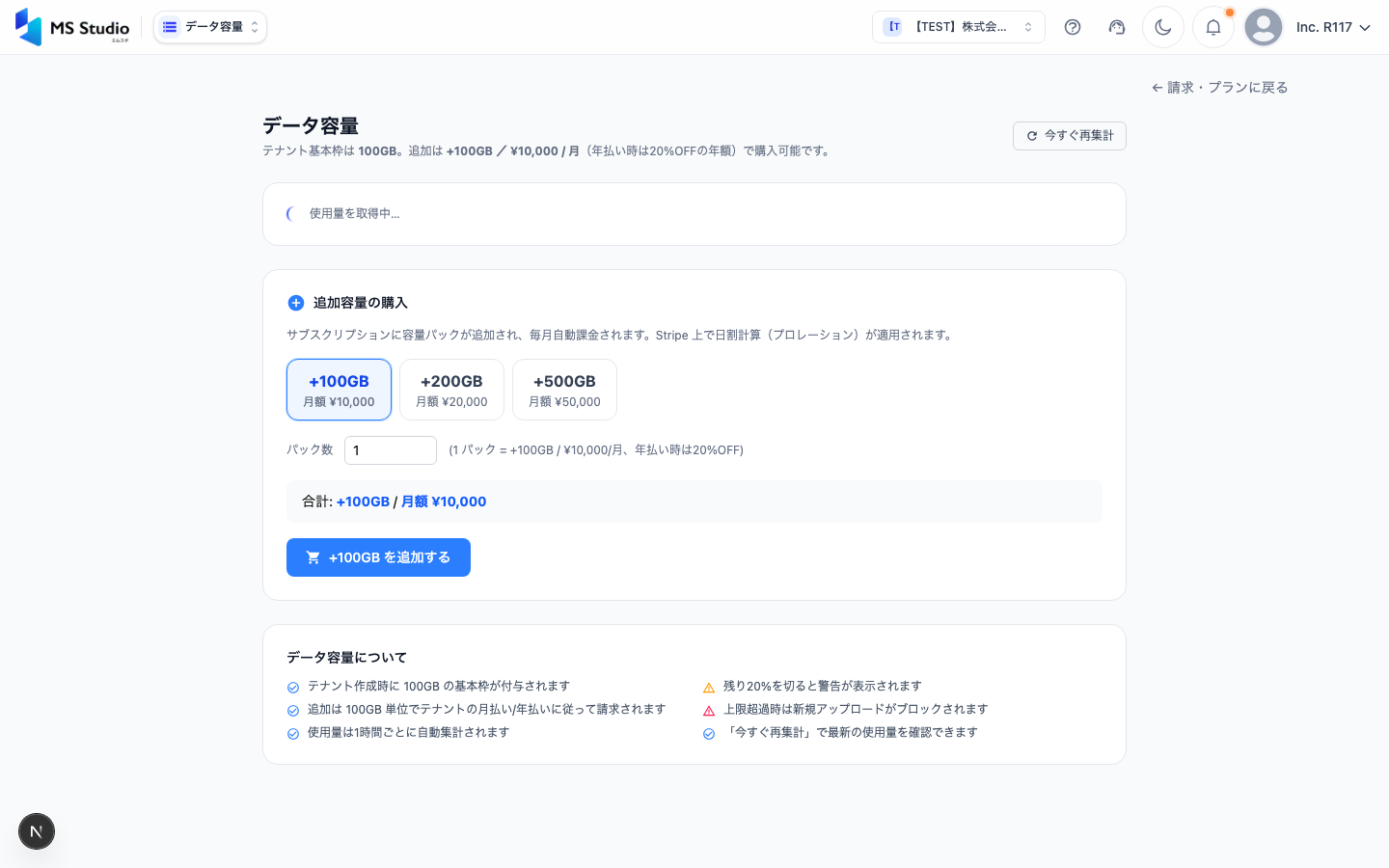Click the support headset icon
The width and height of the screenshot is (1389, 868).
click(x=1117, y=27)
